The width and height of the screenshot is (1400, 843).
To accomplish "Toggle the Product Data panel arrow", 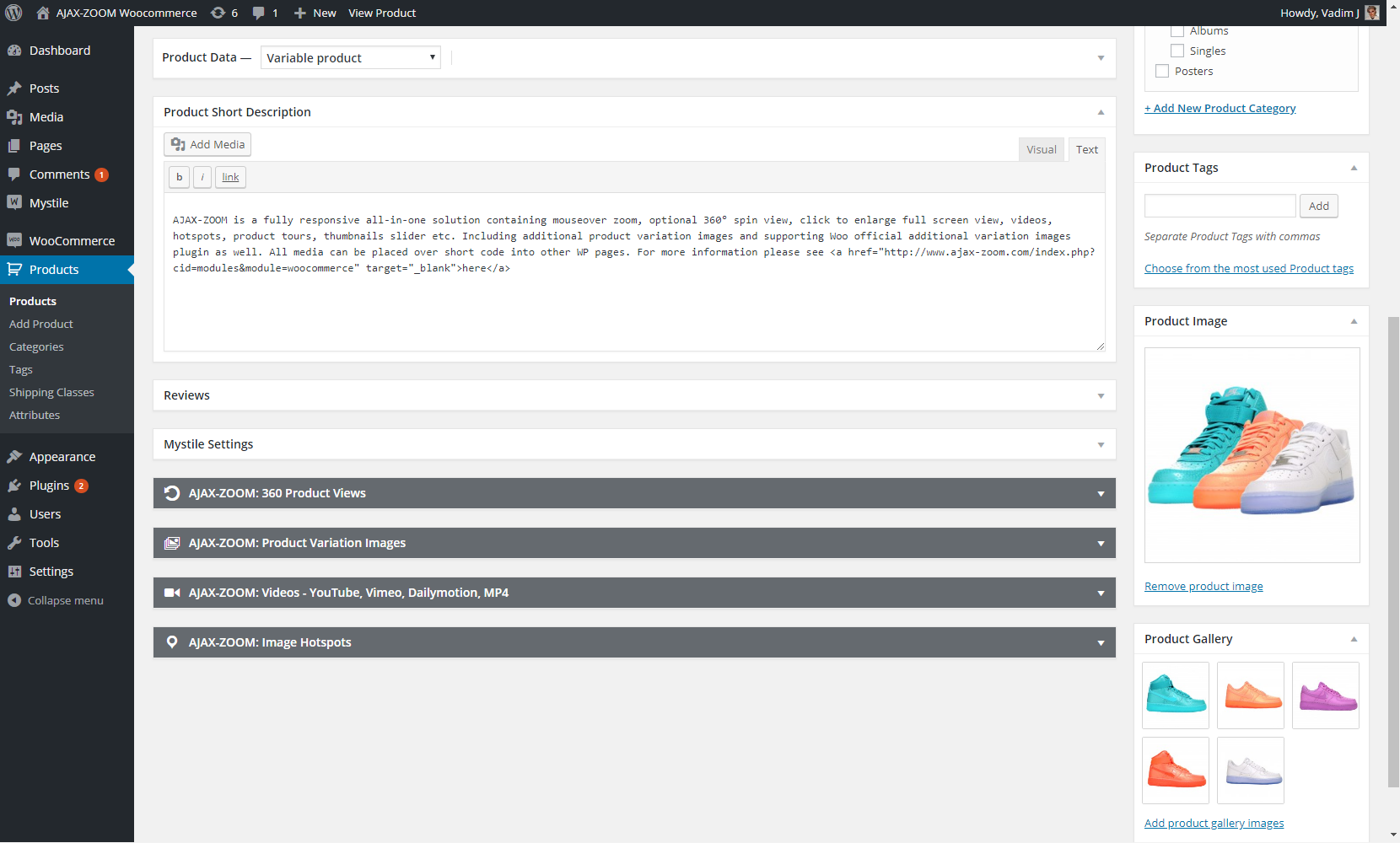I will pyautogui.click(x=1101, y=58).
